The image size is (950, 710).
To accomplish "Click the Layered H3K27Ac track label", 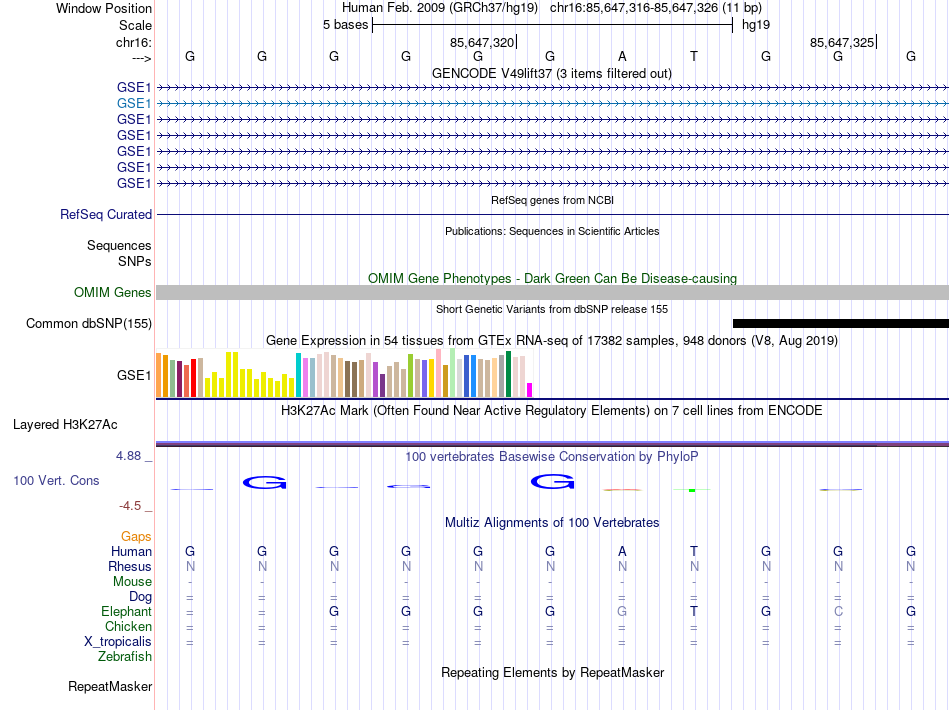I will (65, 425).
